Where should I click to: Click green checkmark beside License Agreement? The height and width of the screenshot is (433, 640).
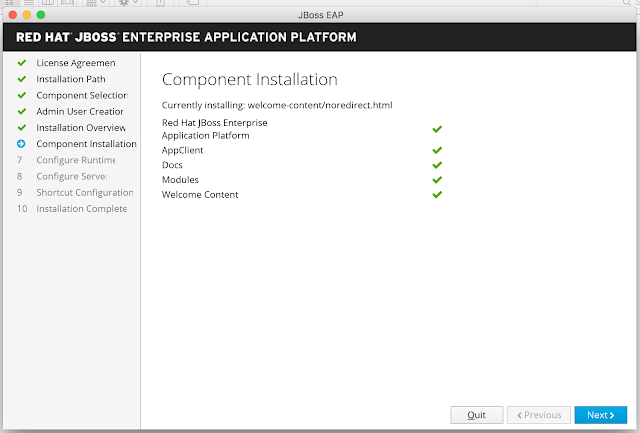tap(22, 63)
